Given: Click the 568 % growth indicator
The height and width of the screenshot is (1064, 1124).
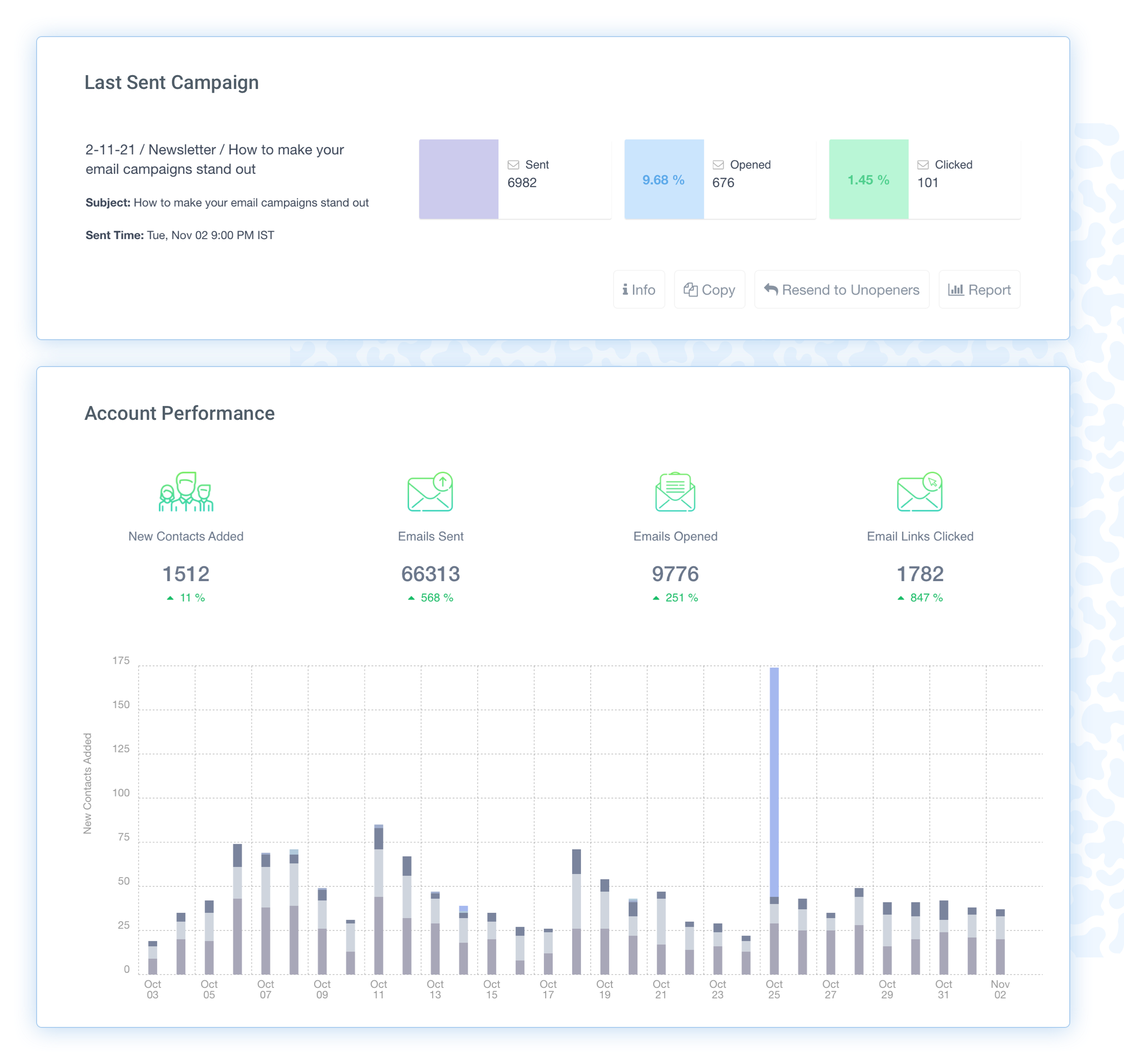Looking at the screenshot, I should tap(430, 598).
